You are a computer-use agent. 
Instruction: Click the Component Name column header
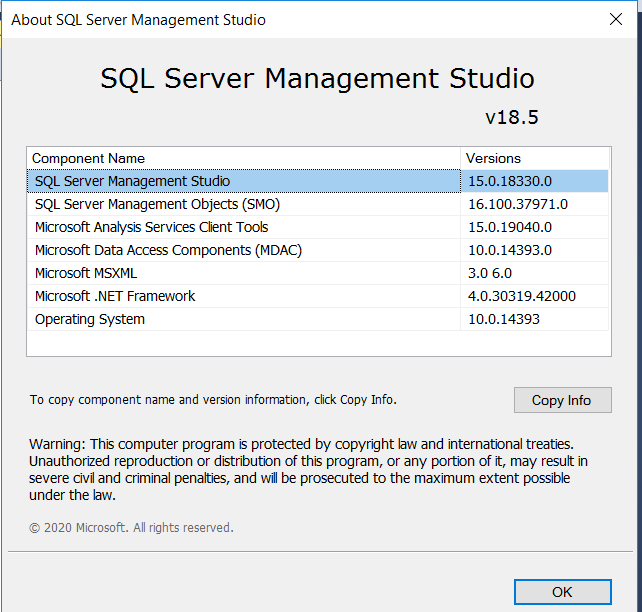244,158
